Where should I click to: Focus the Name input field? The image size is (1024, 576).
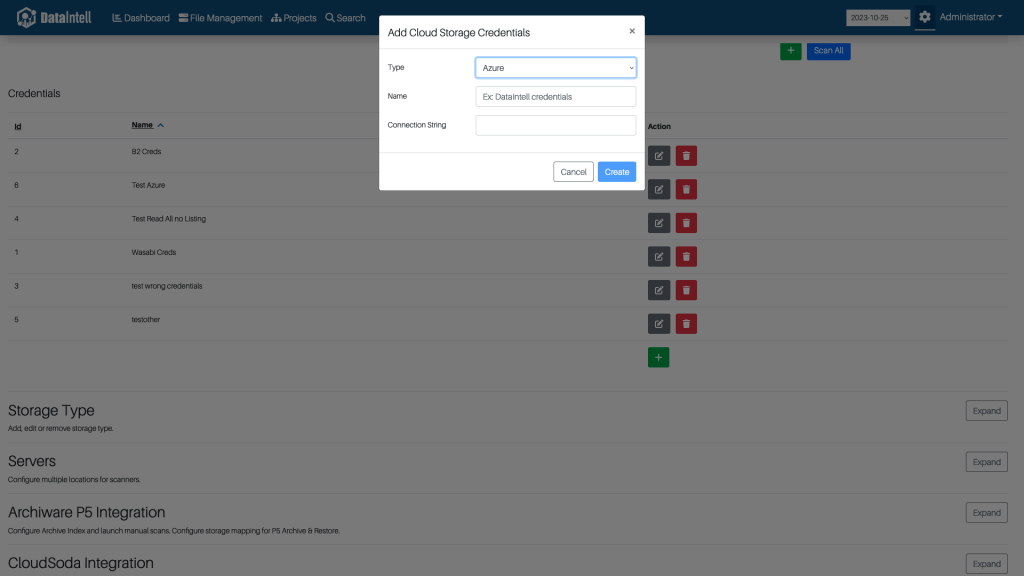556,97
